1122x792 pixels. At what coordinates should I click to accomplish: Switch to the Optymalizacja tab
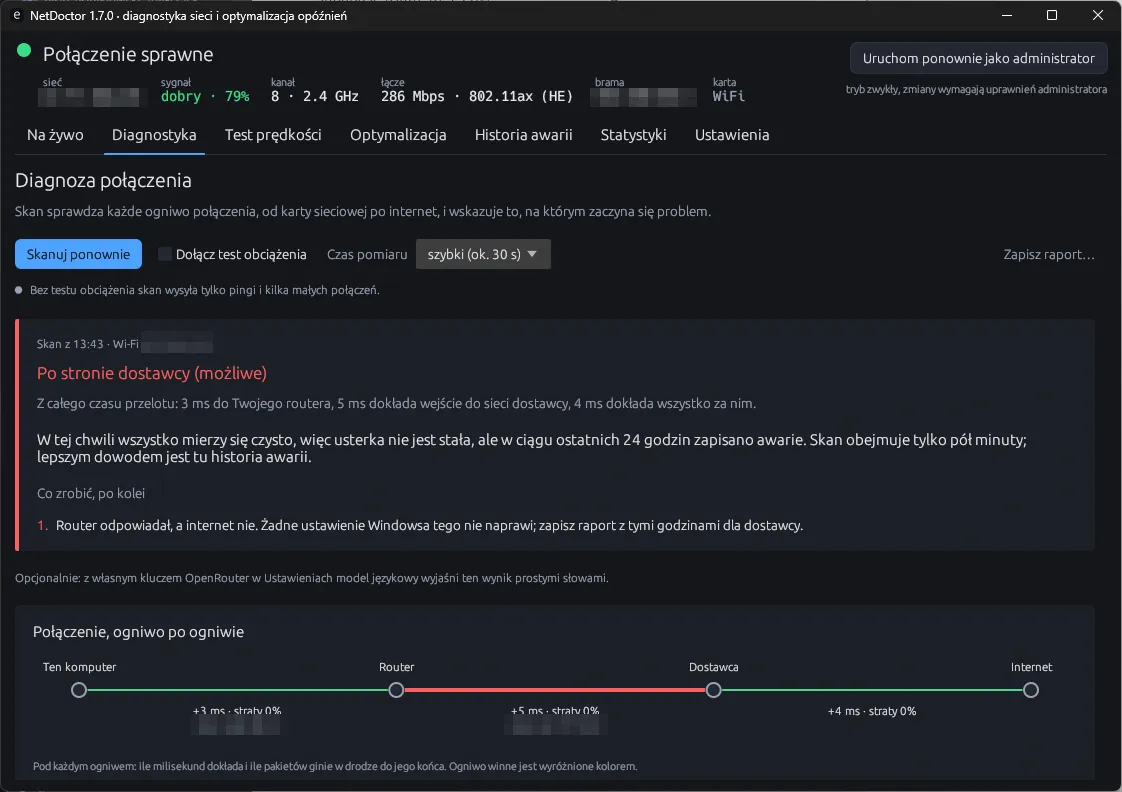[x=398, y=135]
